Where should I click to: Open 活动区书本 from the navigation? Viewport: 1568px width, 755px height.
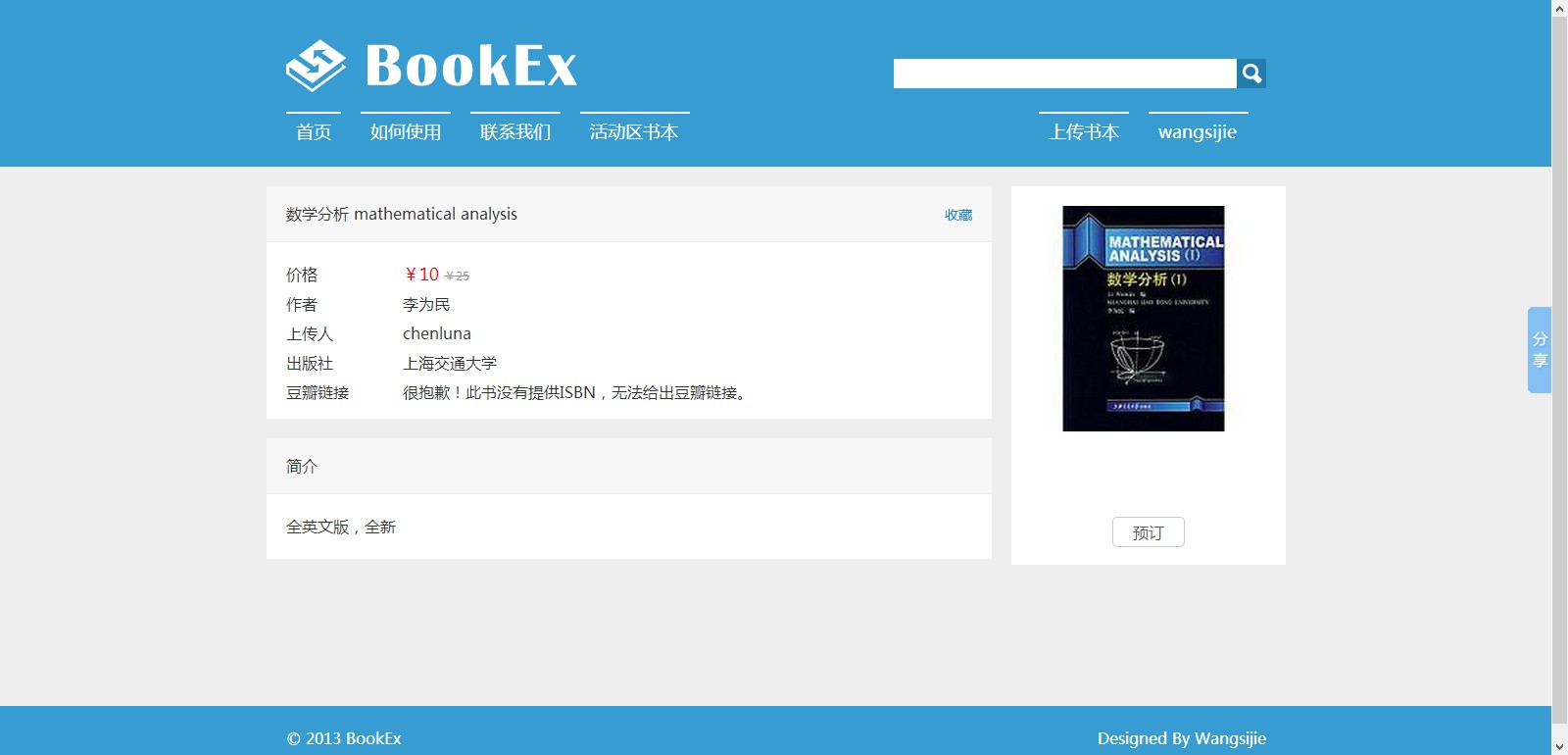coord(634,132)
